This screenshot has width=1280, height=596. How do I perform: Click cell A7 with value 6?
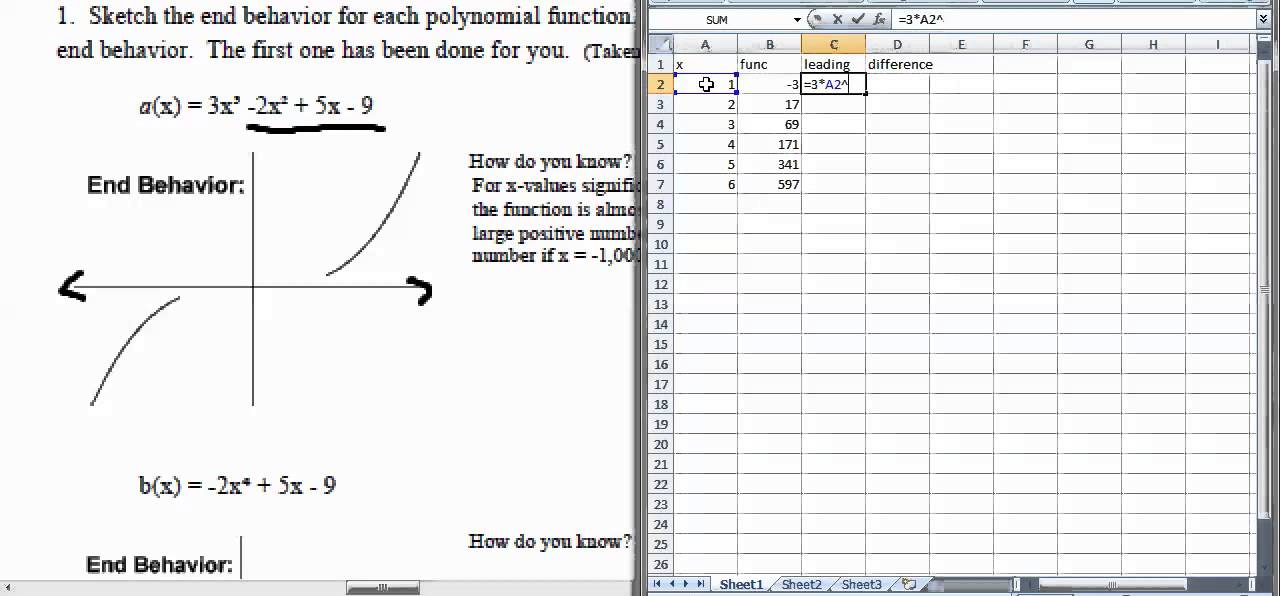(x=705, y=184)
